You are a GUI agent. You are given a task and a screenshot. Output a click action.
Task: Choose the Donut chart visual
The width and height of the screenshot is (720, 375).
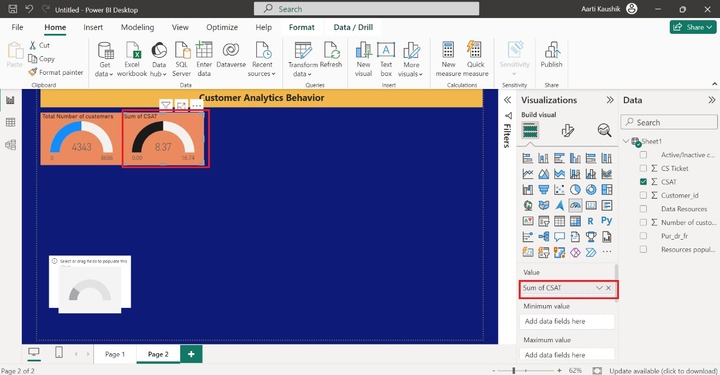591,190
